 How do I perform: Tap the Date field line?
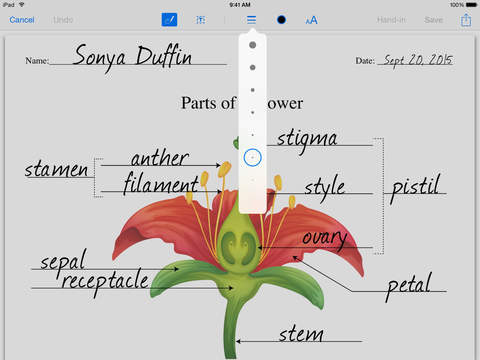pyautogui.click(x=415, y=60)
